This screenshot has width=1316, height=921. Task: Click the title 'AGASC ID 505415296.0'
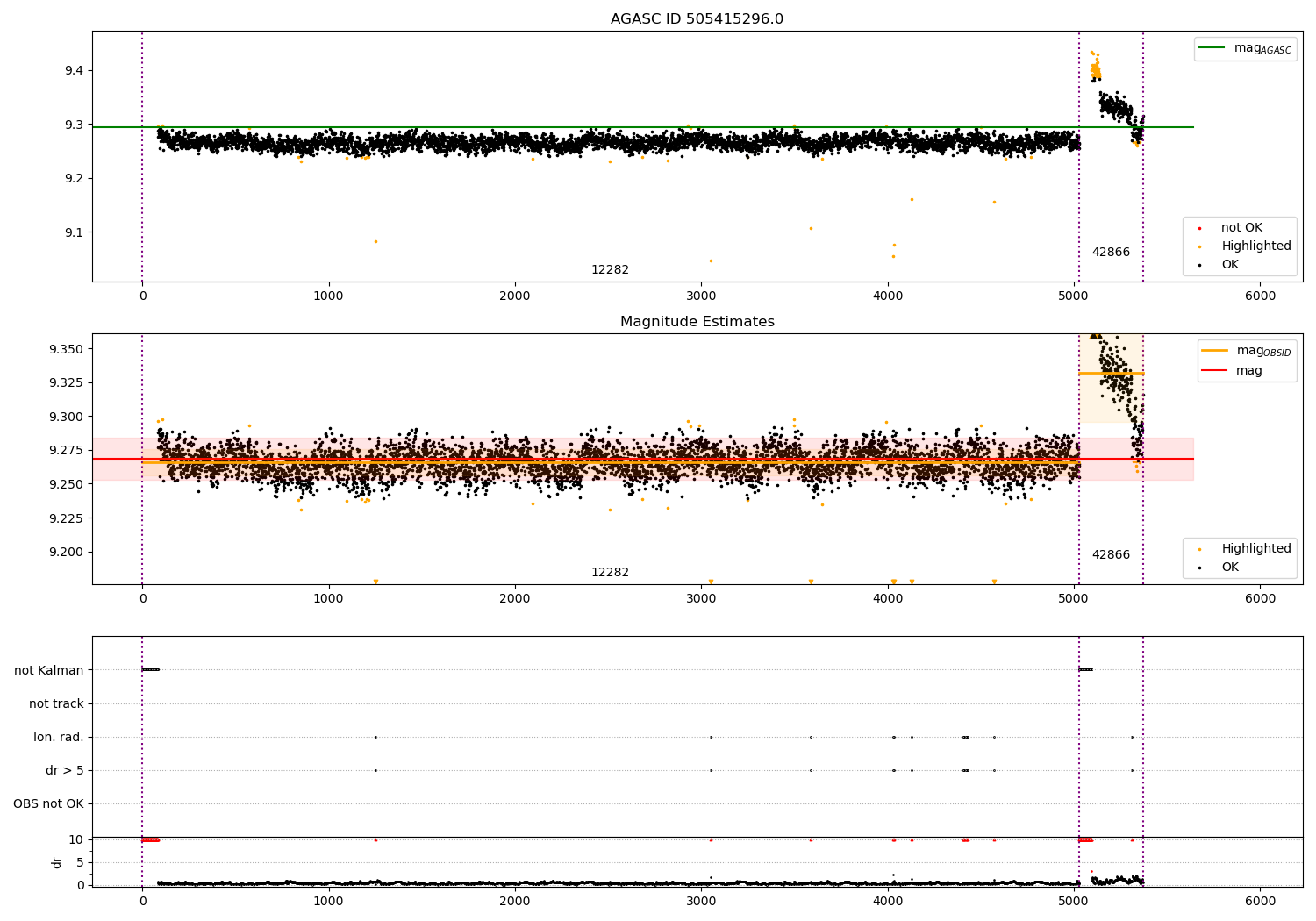(x=697, y=19)
